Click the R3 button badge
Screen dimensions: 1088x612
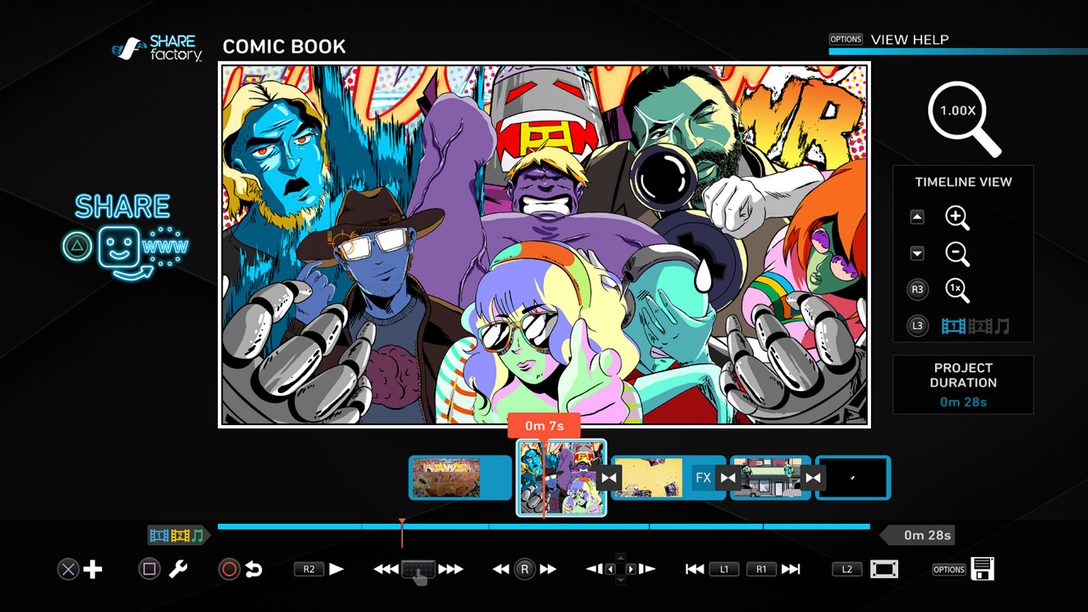pos(917,289)
